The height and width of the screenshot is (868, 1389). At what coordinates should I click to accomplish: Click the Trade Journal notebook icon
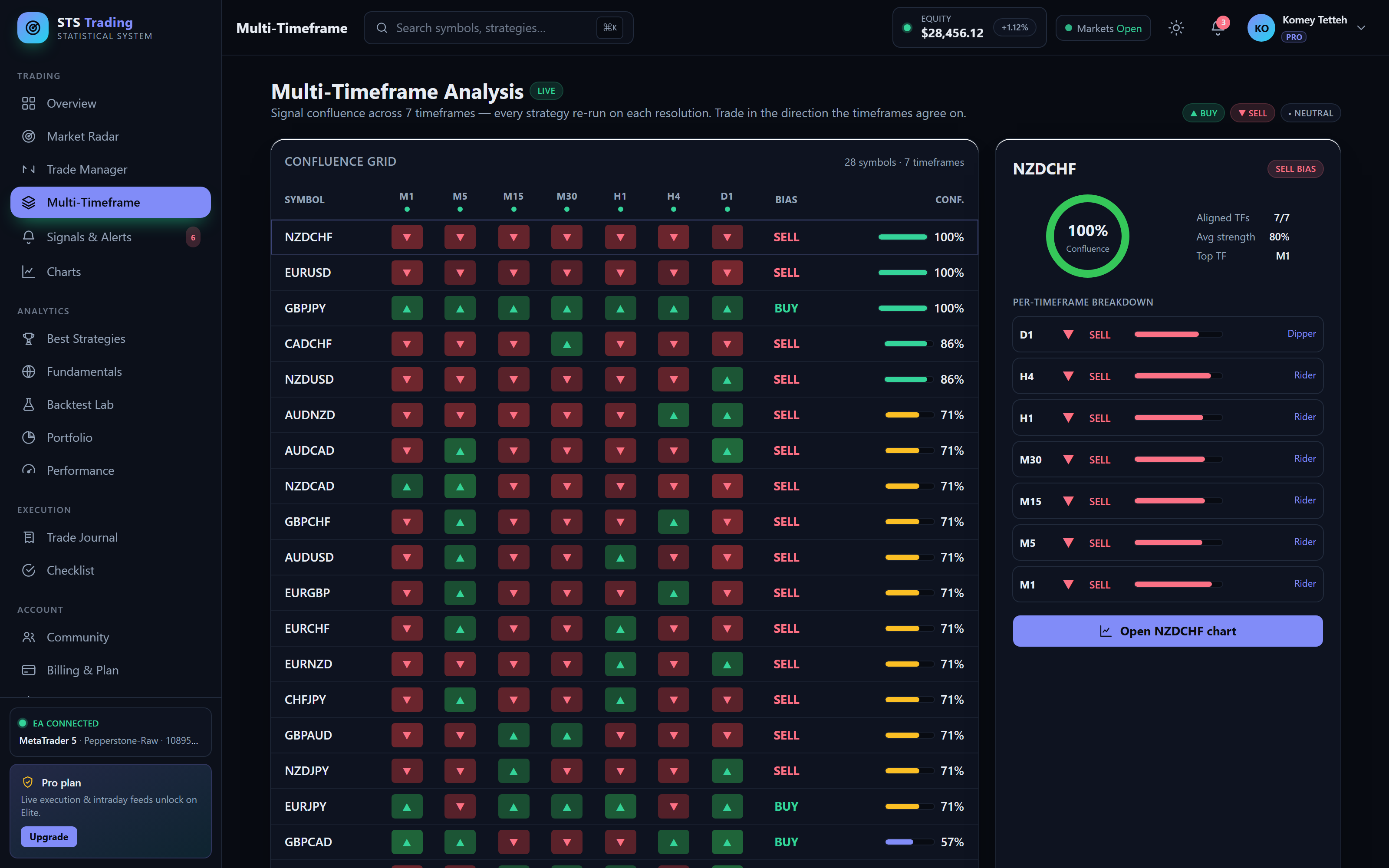point(29,537)
